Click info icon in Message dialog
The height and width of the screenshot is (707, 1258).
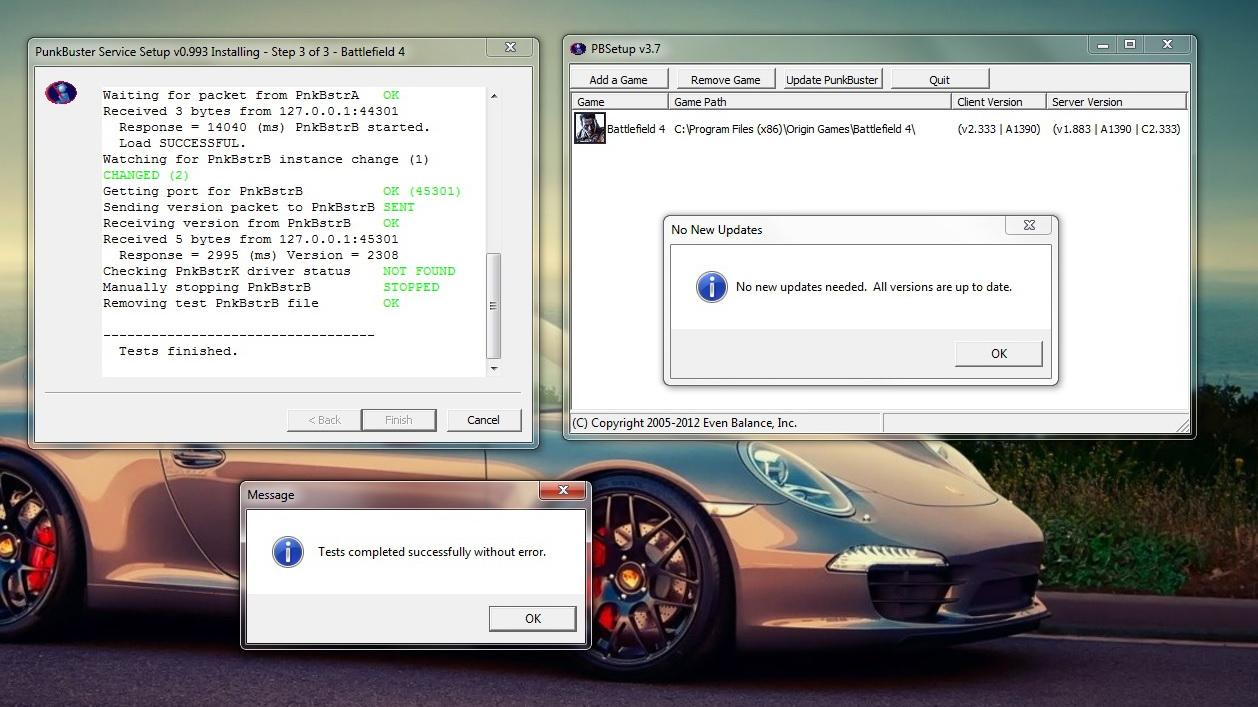(x=287, y=551)
